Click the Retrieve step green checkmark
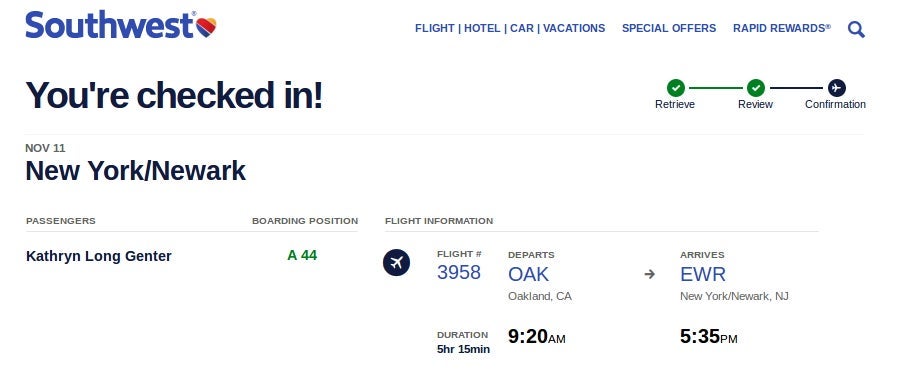898x369 pixels. tap(676, 88)
